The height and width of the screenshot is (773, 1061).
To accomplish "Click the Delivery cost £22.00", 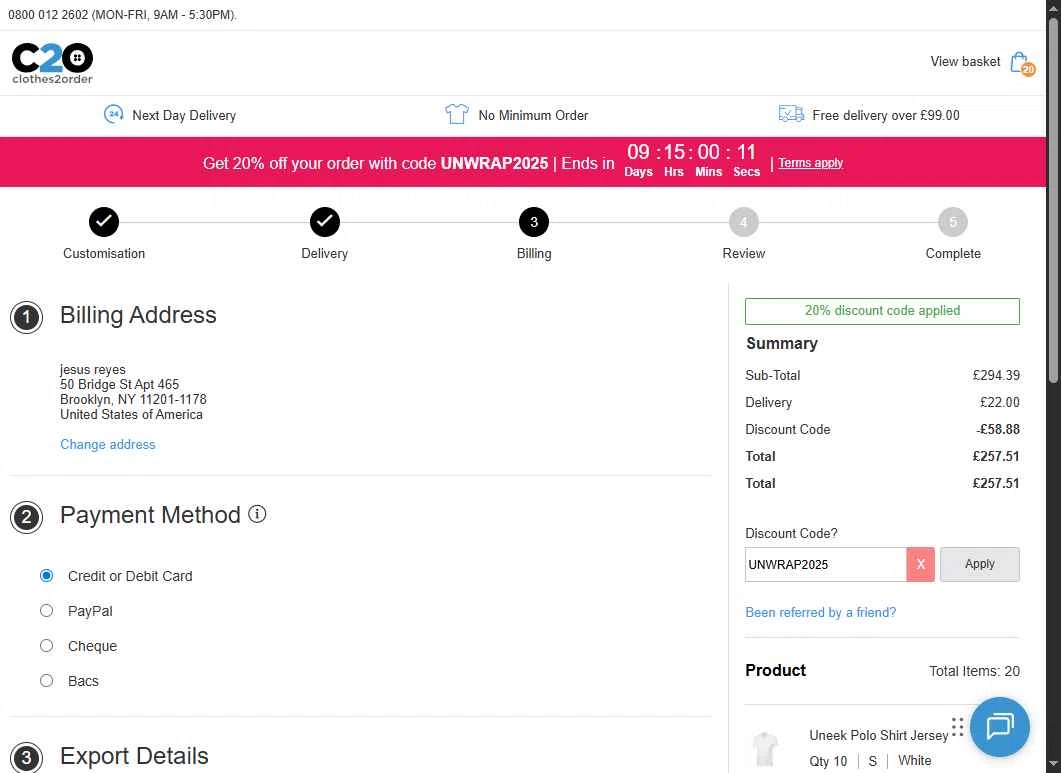I will [999, 402].
